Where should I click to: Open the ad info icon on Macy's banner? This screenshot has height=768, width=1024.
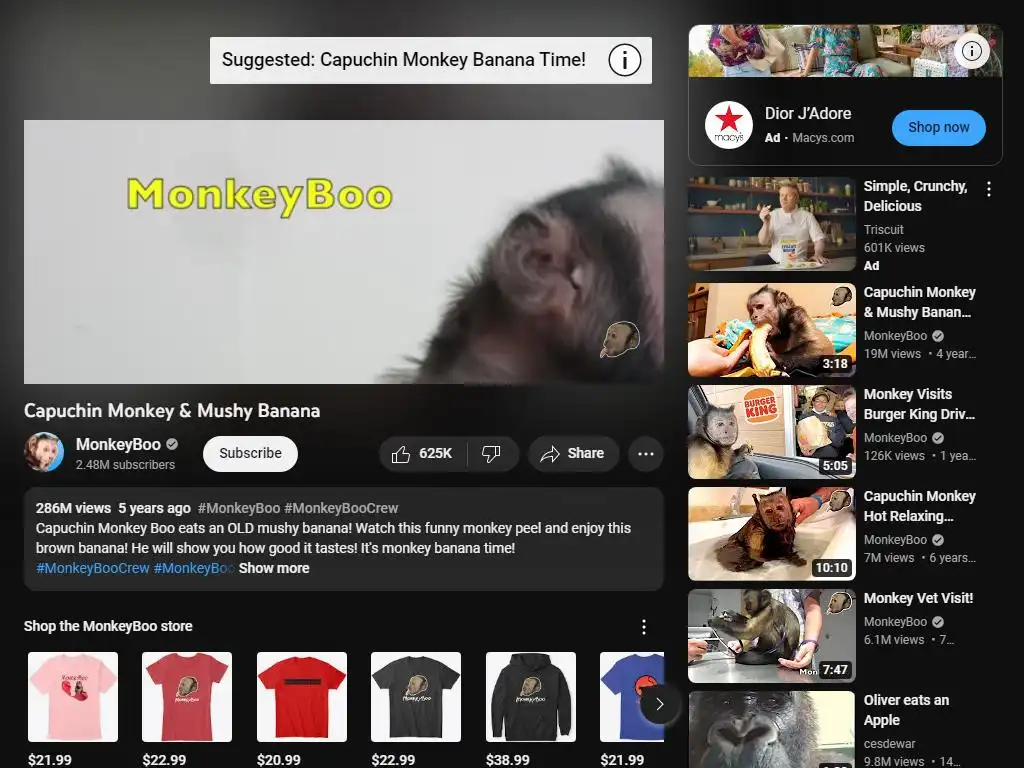(x=972, y=51)
